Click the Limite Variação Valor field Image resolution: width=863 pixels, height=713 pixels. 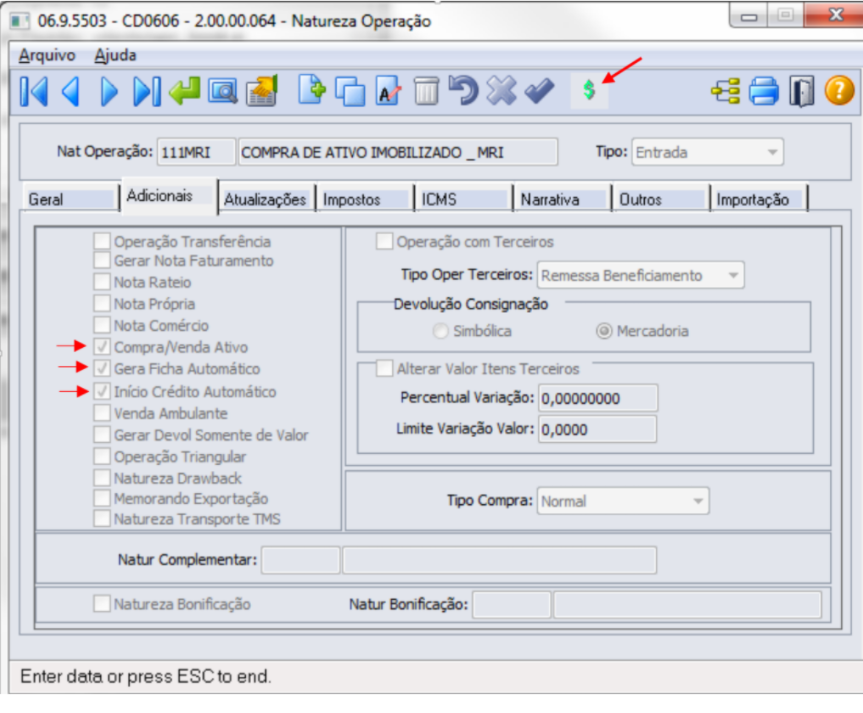598,429
